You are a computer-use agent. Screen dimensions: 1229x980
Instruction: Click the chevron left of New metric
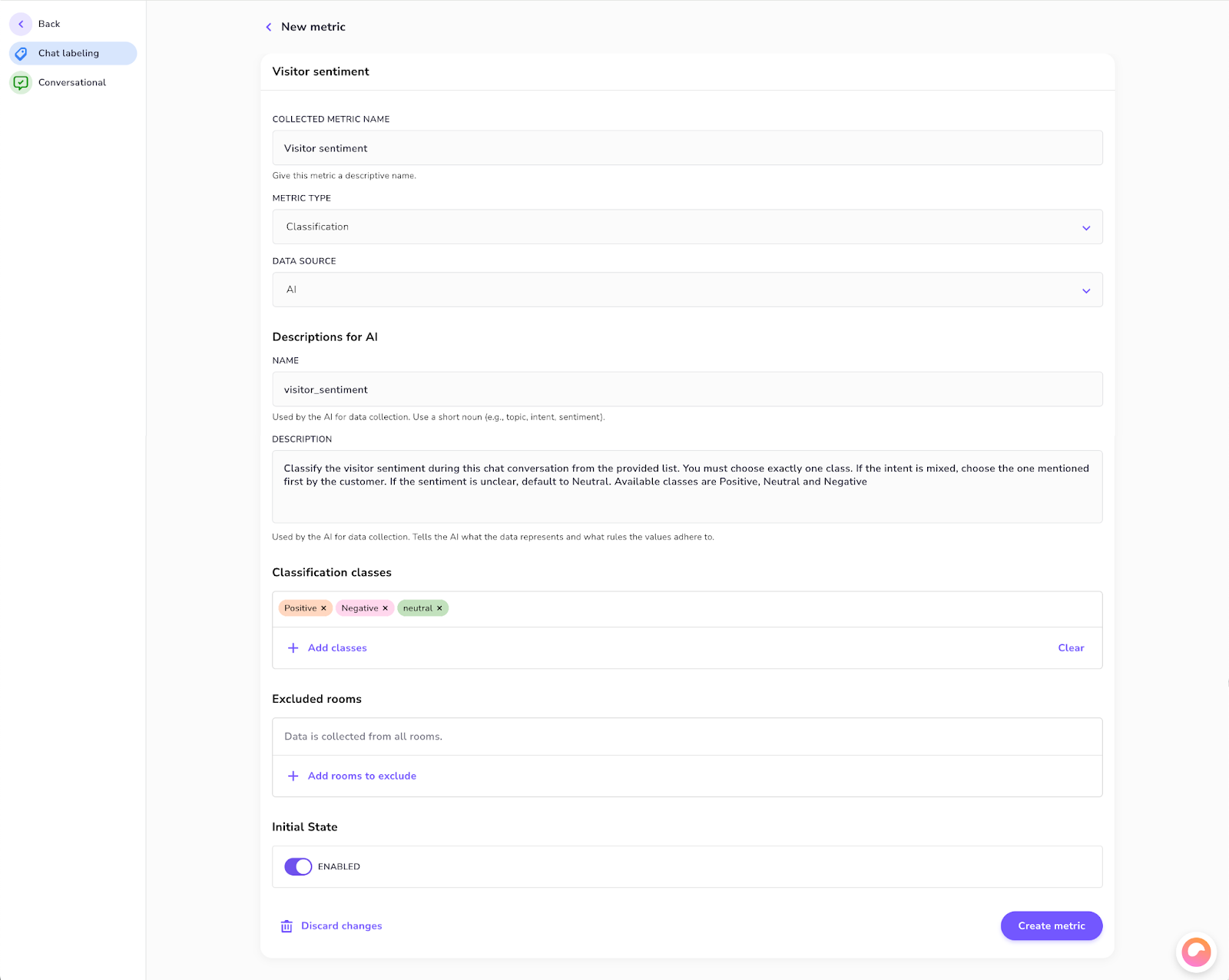click(x=269, y=27)
